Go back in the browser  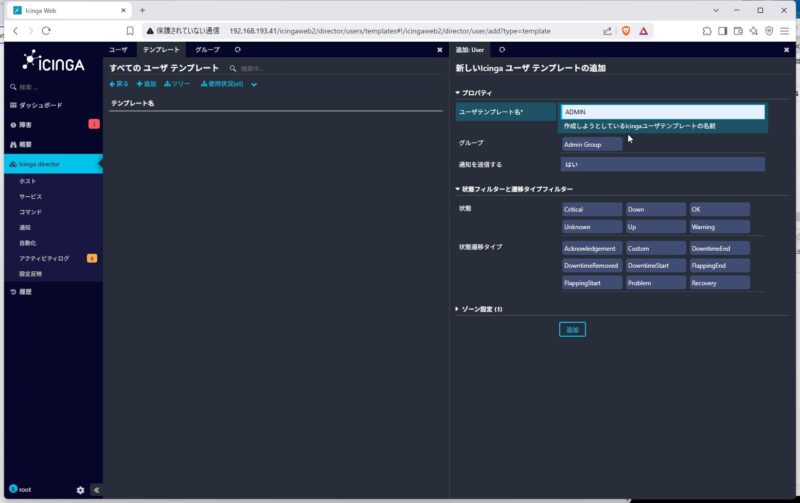point(16,31)
